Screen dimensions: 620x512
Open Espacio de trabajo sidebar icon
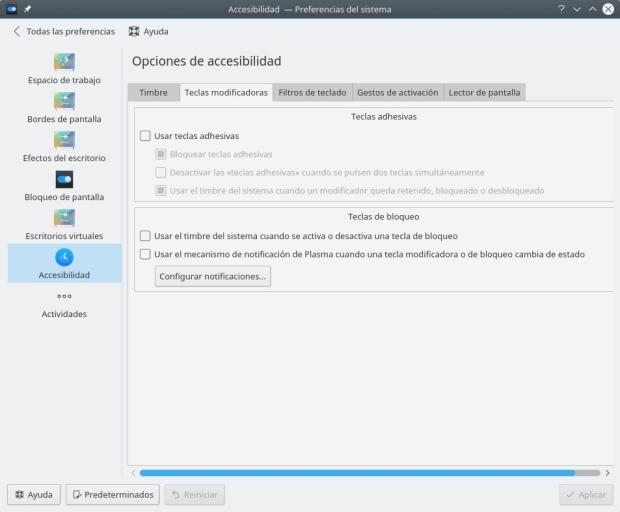click(x=64, y=62)
